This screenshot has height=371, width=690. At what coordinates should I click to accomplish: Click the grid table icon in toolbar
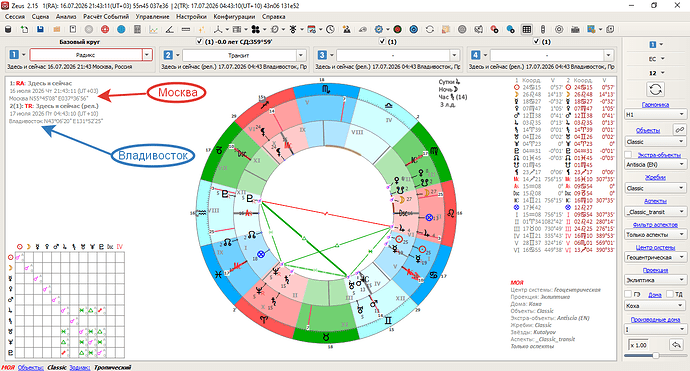tap(527, 29)
